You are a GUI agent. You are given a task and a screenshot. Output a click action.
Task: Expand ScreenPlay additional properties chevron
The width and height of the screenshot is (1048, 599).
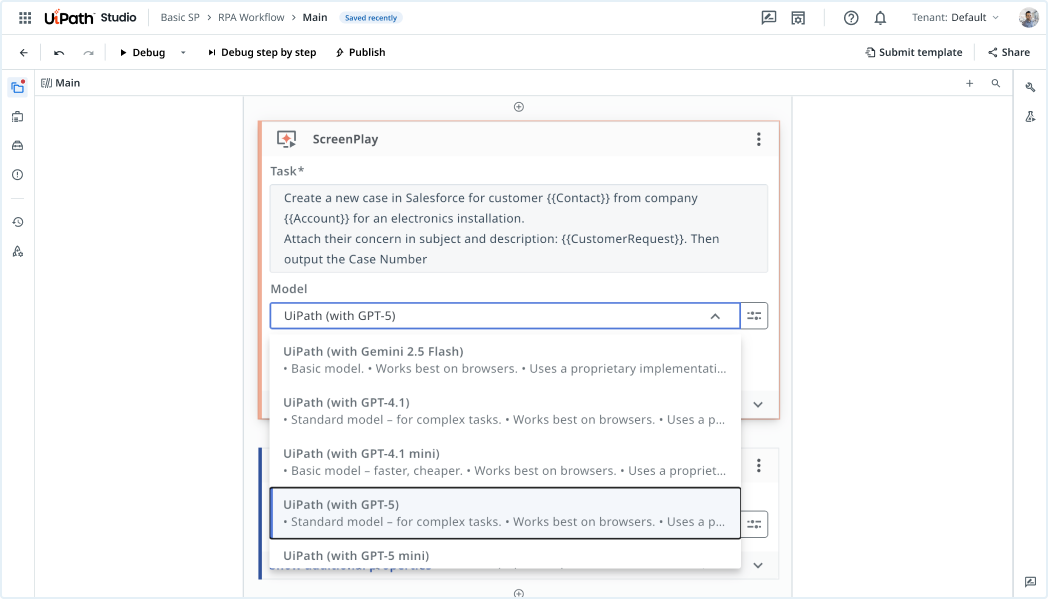click(x=758, y=404)
